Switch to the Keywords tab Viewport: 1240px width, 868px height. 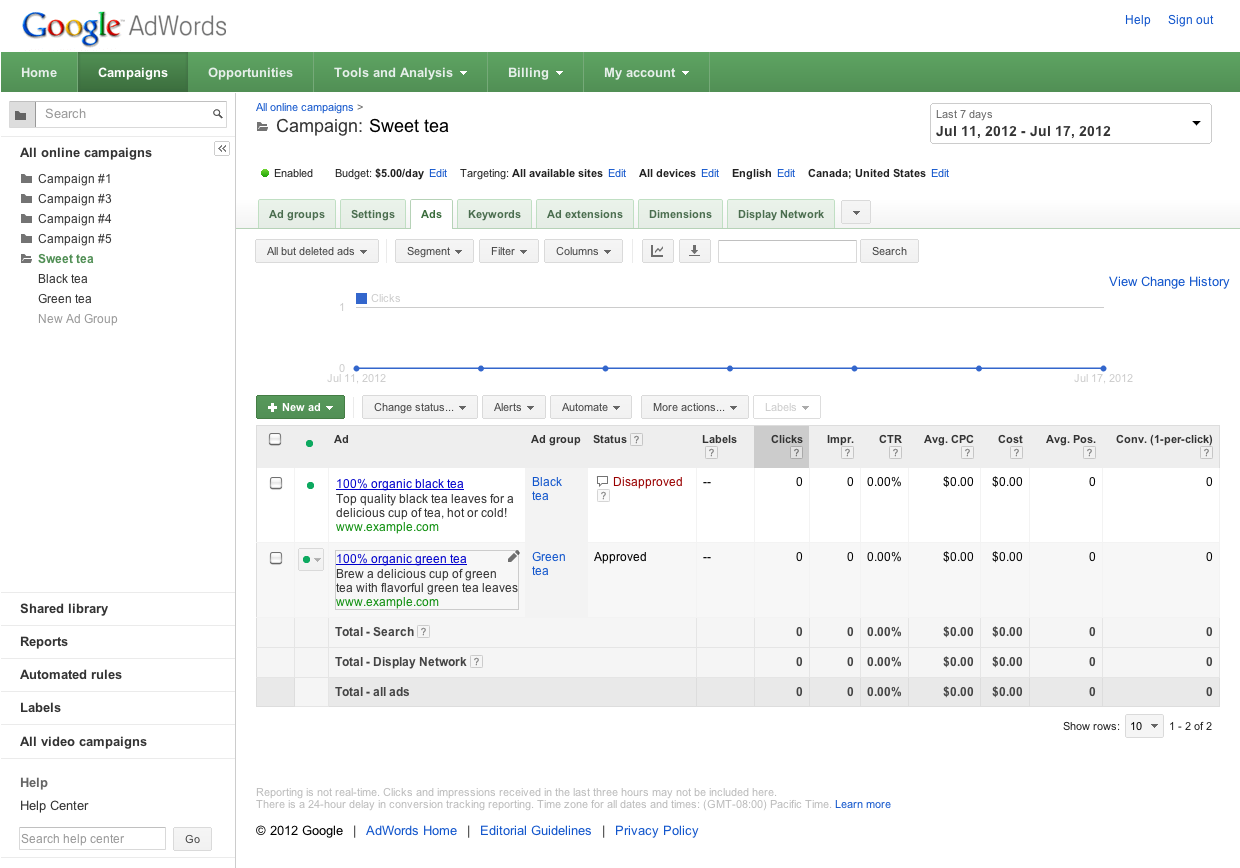pos(494,214)
